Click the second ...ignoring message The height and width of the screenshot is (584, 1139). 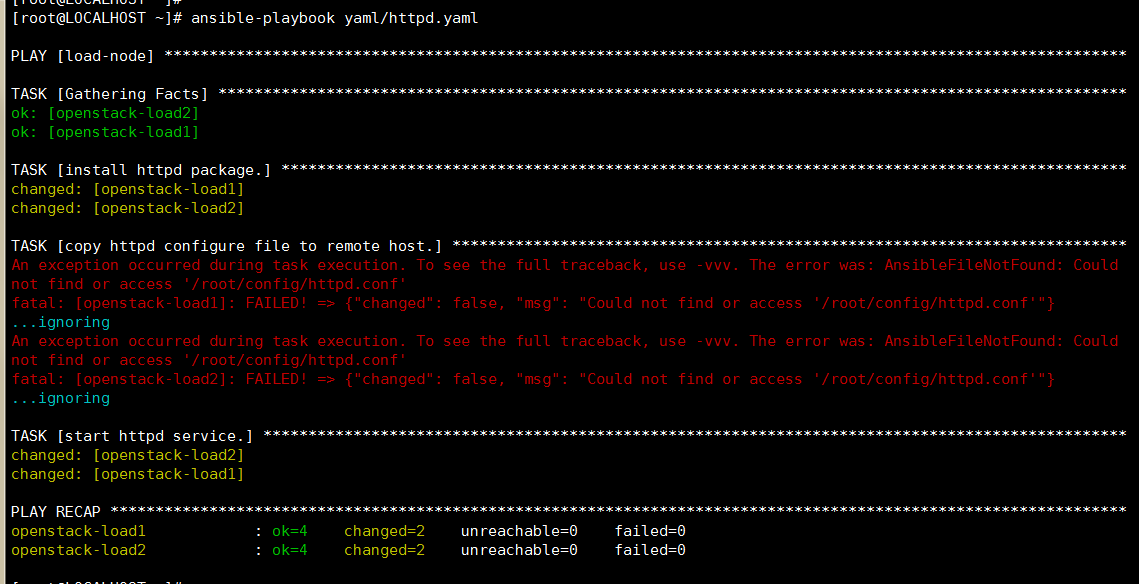[60, 398]
